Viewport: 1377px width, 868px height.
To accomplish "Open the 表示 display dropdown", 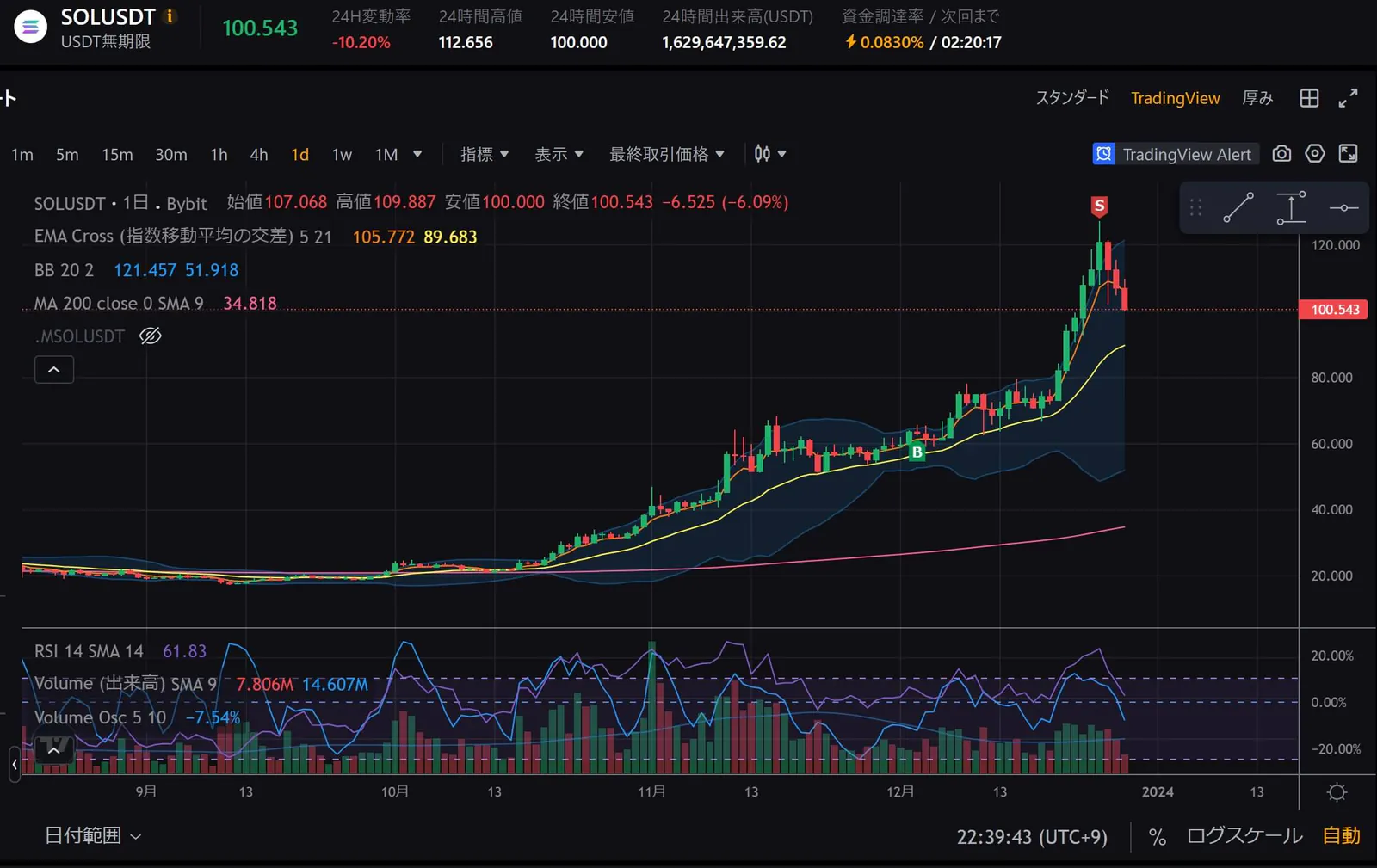I will point(559,154).
